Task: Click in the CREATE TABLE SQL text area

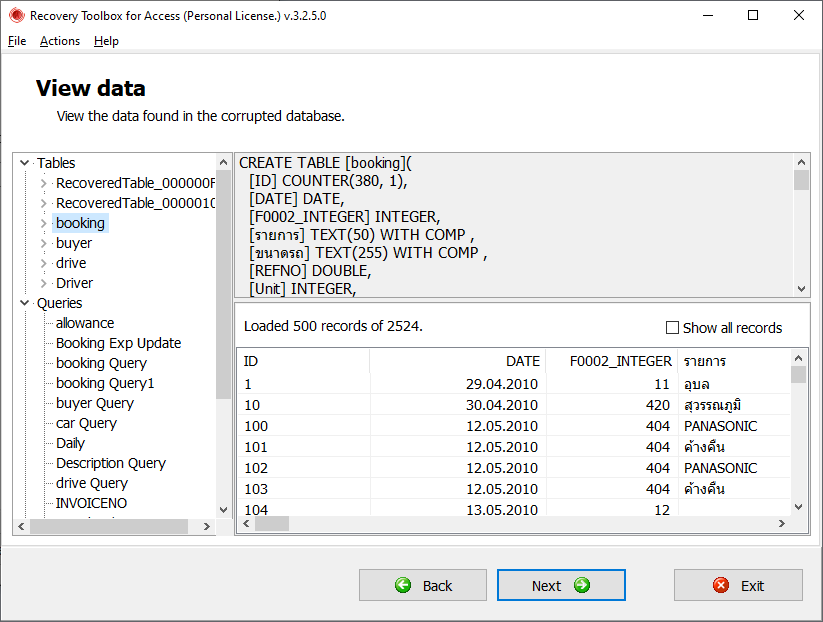Action: click(x=514, y=225)
